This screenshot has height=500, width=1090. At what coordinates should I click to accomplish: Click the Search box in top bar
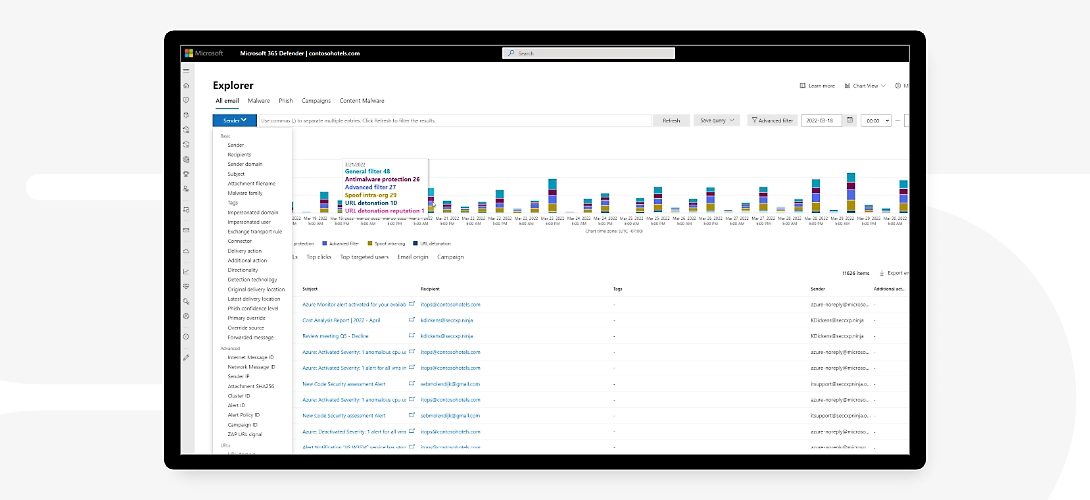pos(588,53)
